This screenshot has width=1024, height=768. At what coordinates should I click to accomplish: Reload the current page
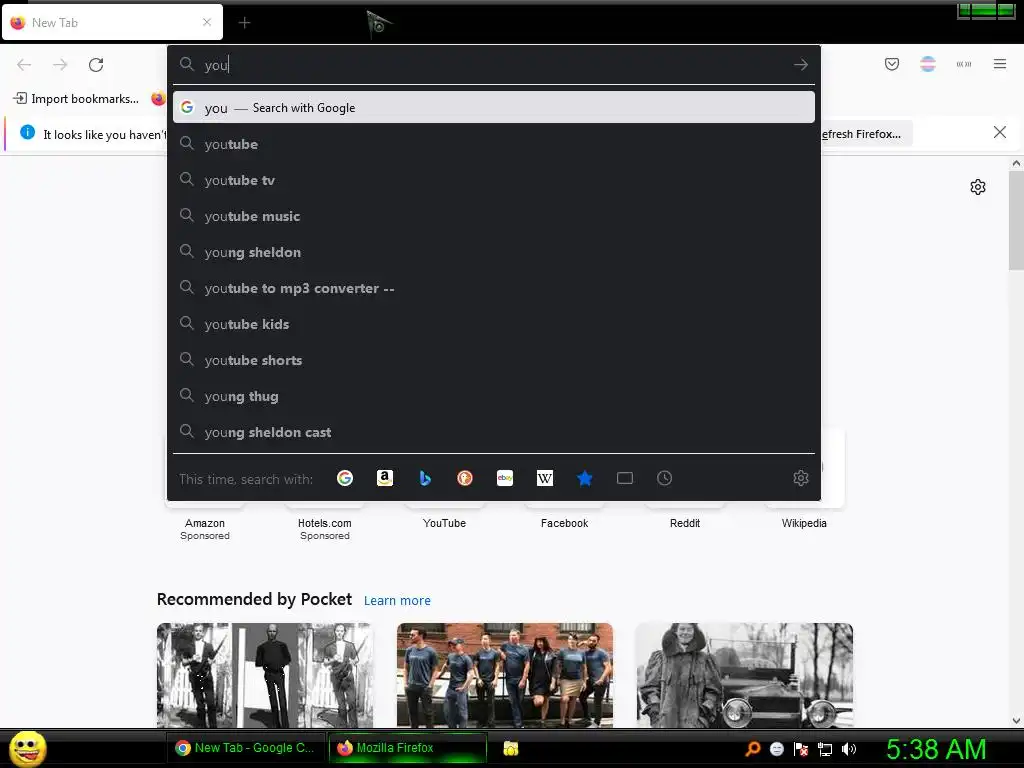coord(96,65)
